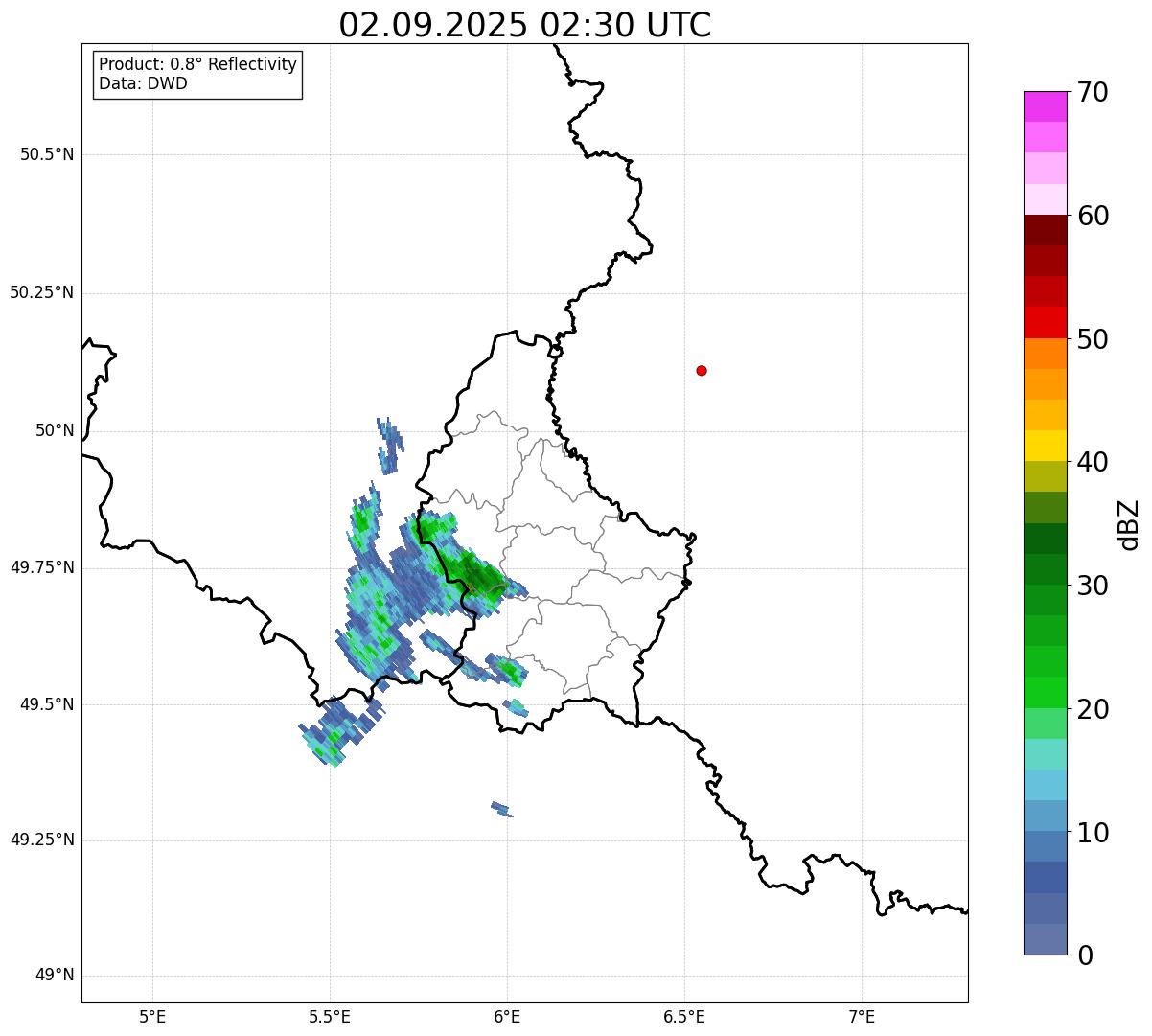
Task: Click the title text 02.09.2025 02:30 UTC
Action: [525, 25]
